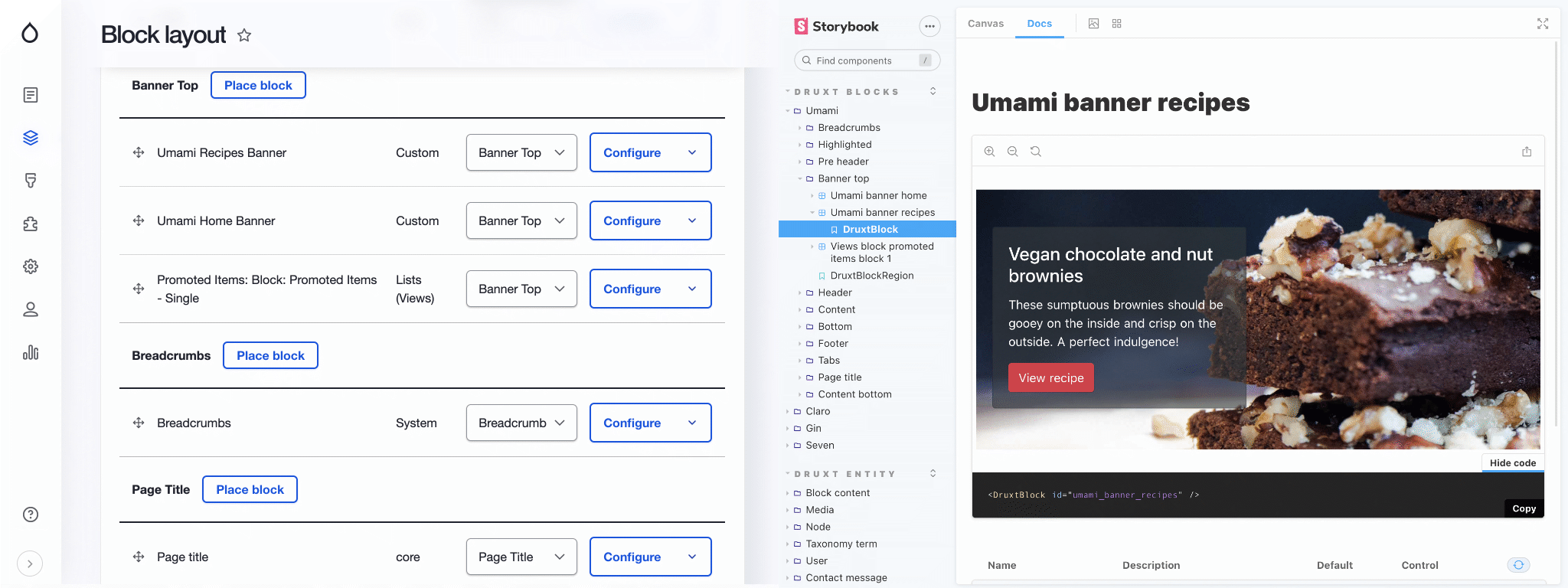The width and height of the screenshot is (1568, 588).
Task: Expand the Breadcrumbs folder in Druxt Blocks
Action: click(x=800, y=127)
